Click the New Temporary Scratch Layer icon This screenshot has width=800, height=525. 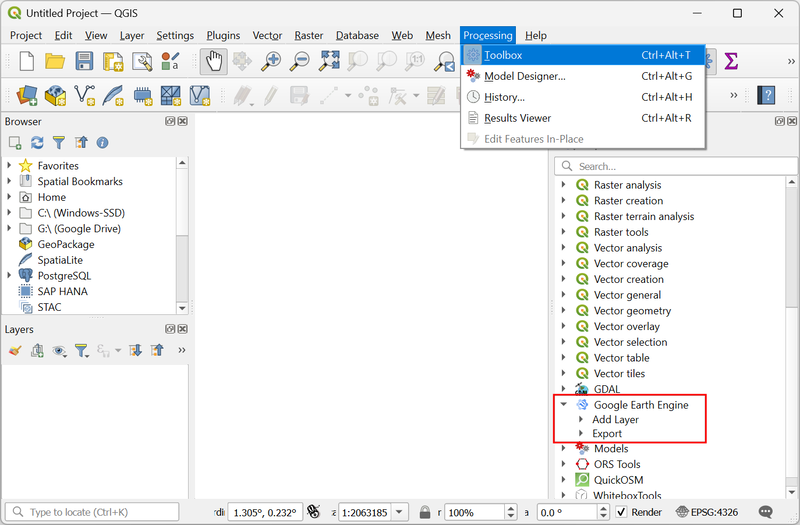click(x=142, y=95)
